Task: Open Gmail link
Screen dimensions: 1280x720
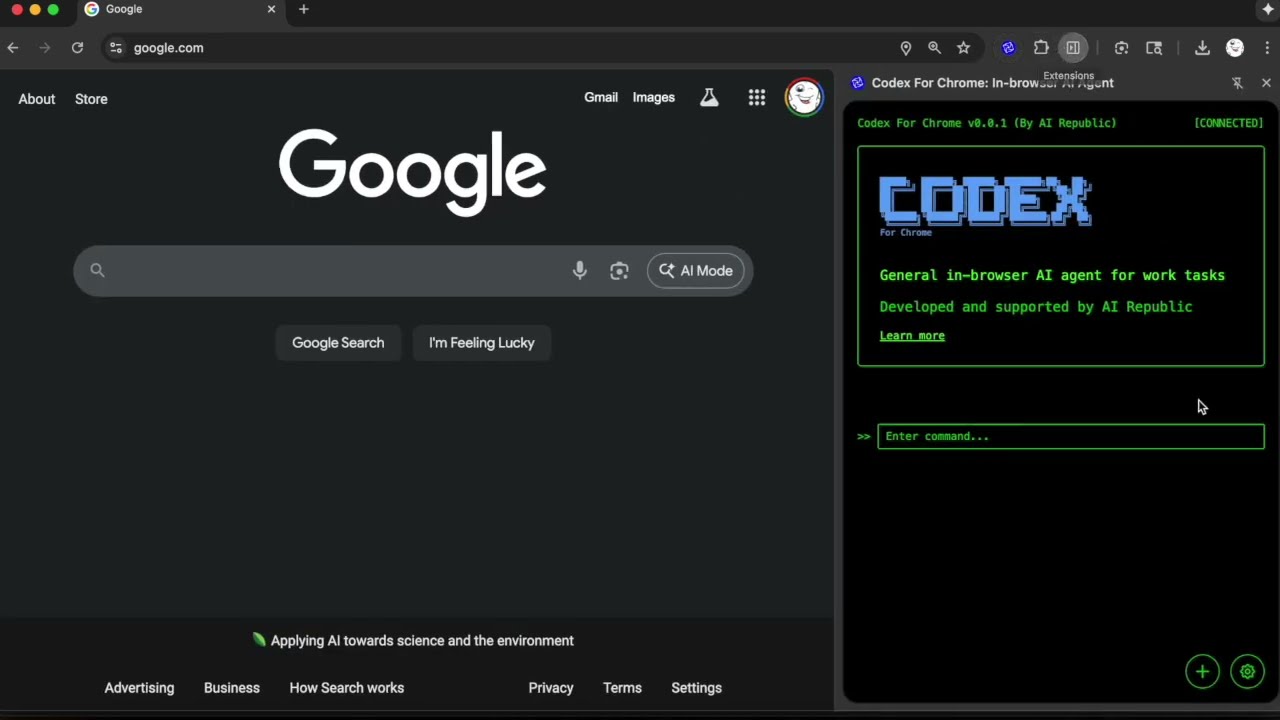Action: [601, 97]
